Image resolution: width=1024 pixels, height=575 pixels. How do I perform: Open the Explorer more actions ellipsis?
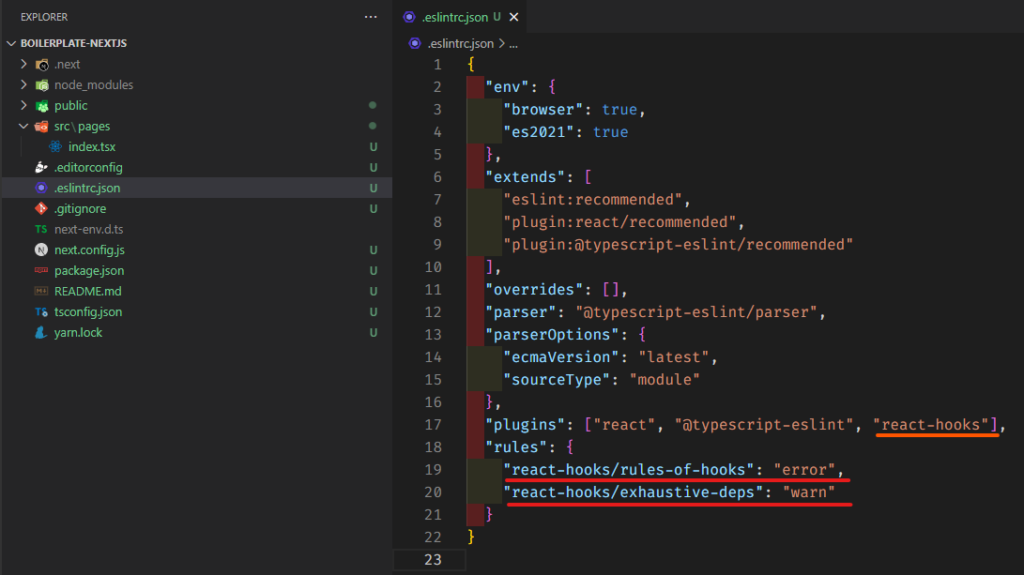click(370, 17)
